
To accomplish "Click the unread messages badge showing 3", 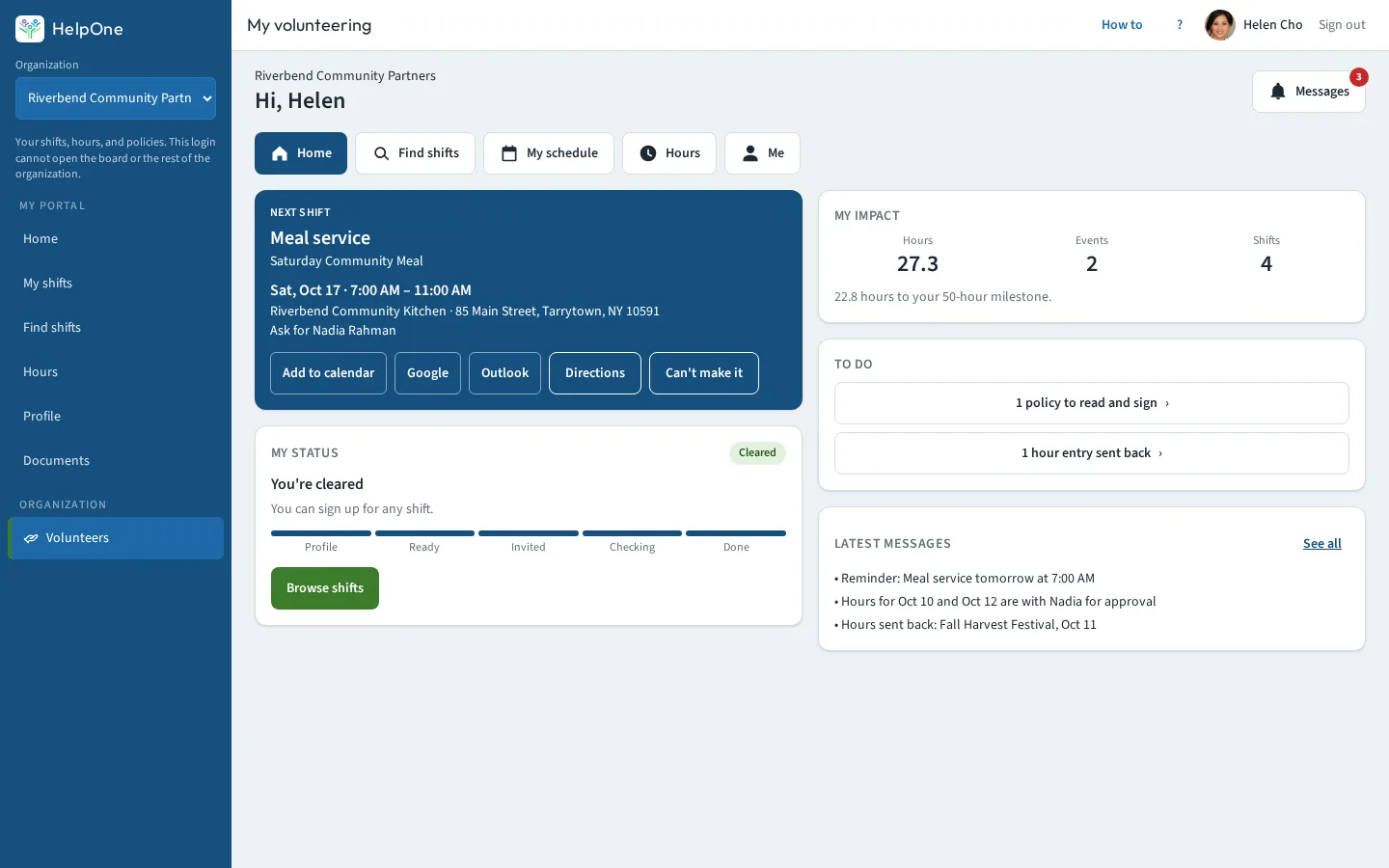I will (x=1359, y=77).
